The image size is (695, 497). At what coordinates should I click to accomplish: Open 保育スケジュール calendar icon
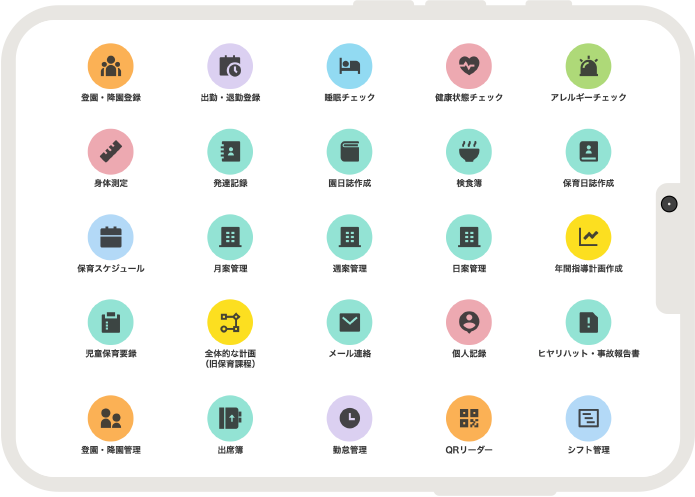[x=111, y=237]
